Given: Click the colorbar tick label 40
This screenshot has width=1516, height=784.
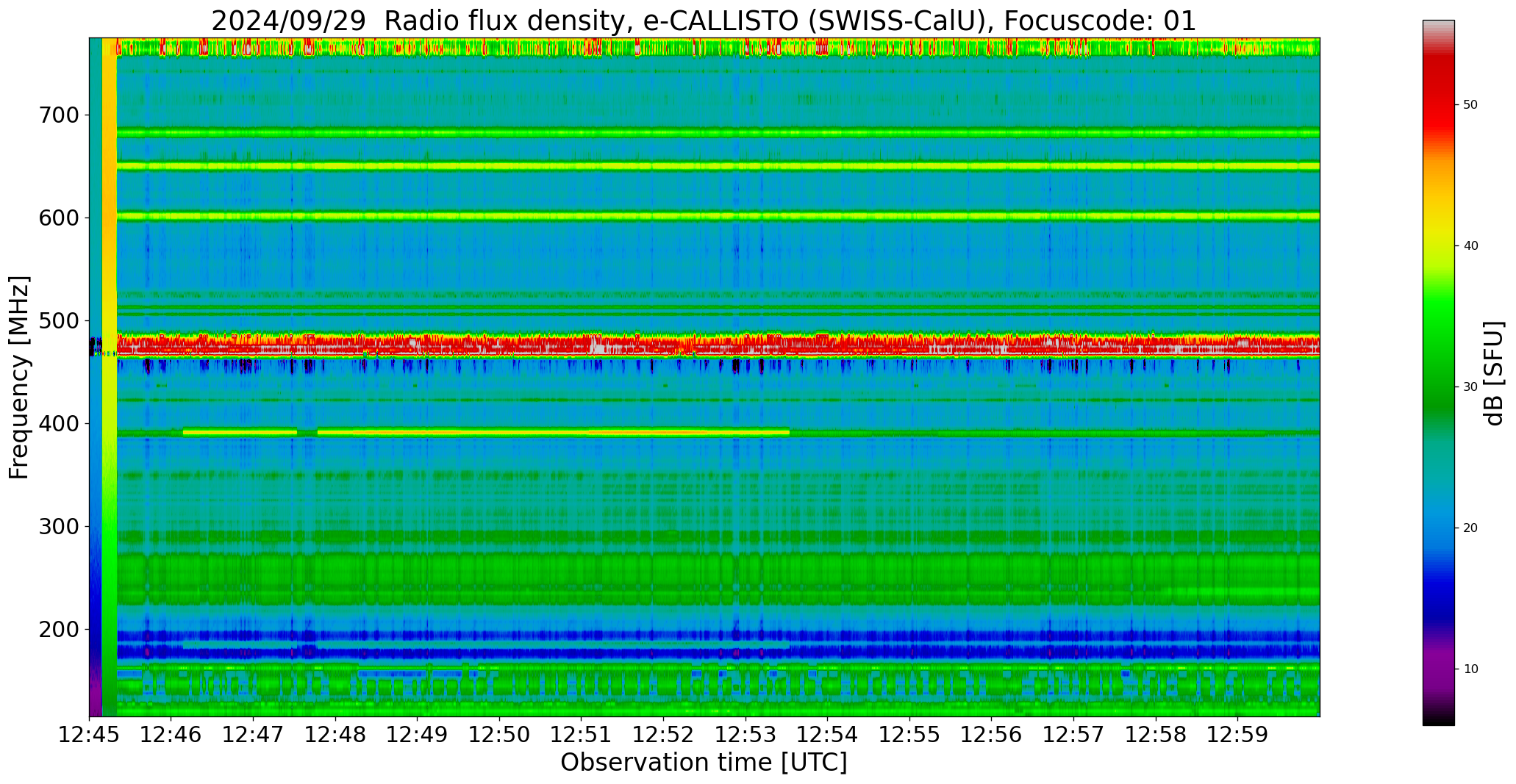Looking at the screenshot, I should point(1470,246).
